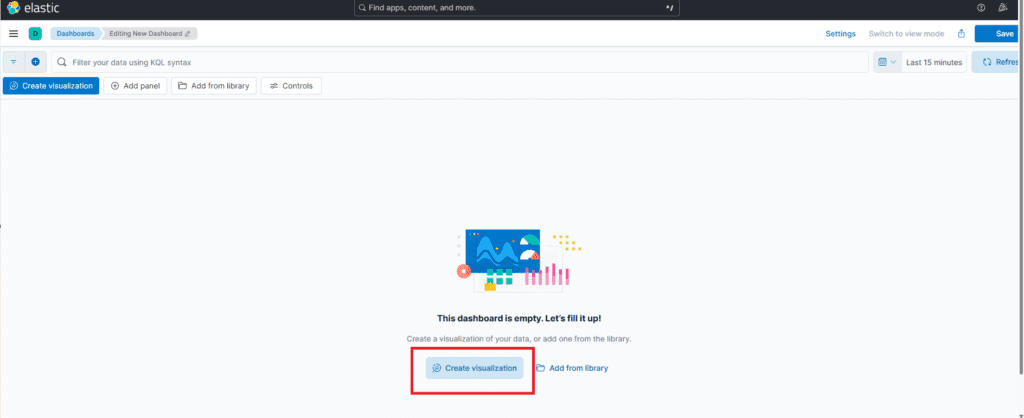Click the blue Create visualization toolbar button
This screenshot has width=1024, height=418.
(51, 86)
